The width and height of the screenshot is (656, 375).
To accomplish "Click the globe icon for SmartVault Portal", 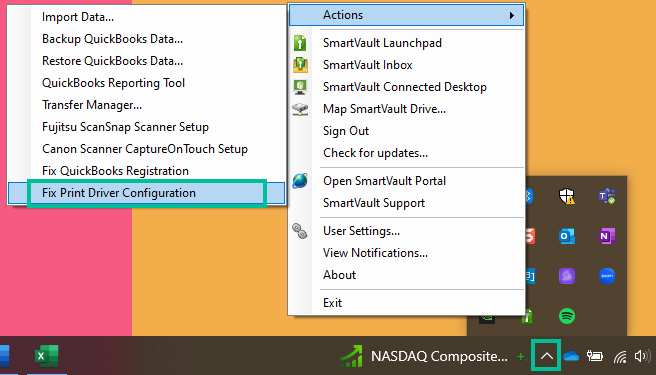I will (x=300, y=181).
